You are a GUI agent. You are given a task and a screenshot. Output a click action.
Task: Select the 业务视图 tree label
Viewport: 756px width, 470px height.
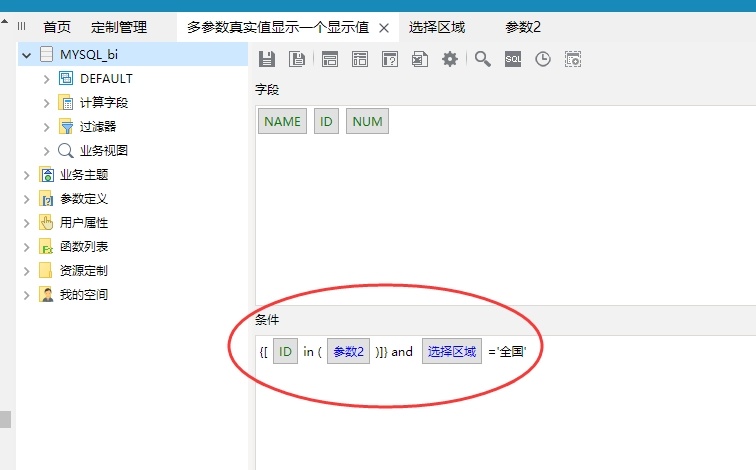[x=104, y=150]
